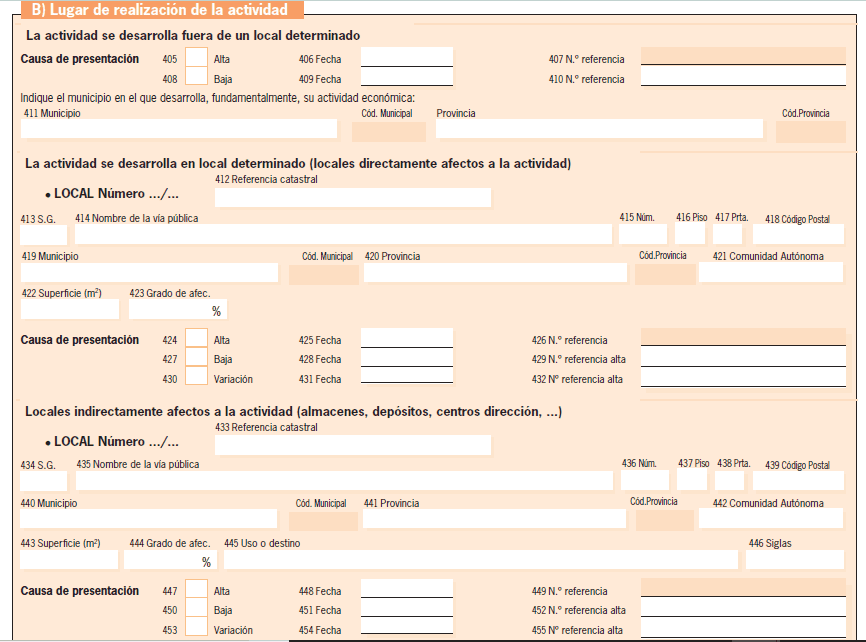Focus the 454 Fecha date field
The height and width of the screenshot is (642, 866).
pos(407,627)
